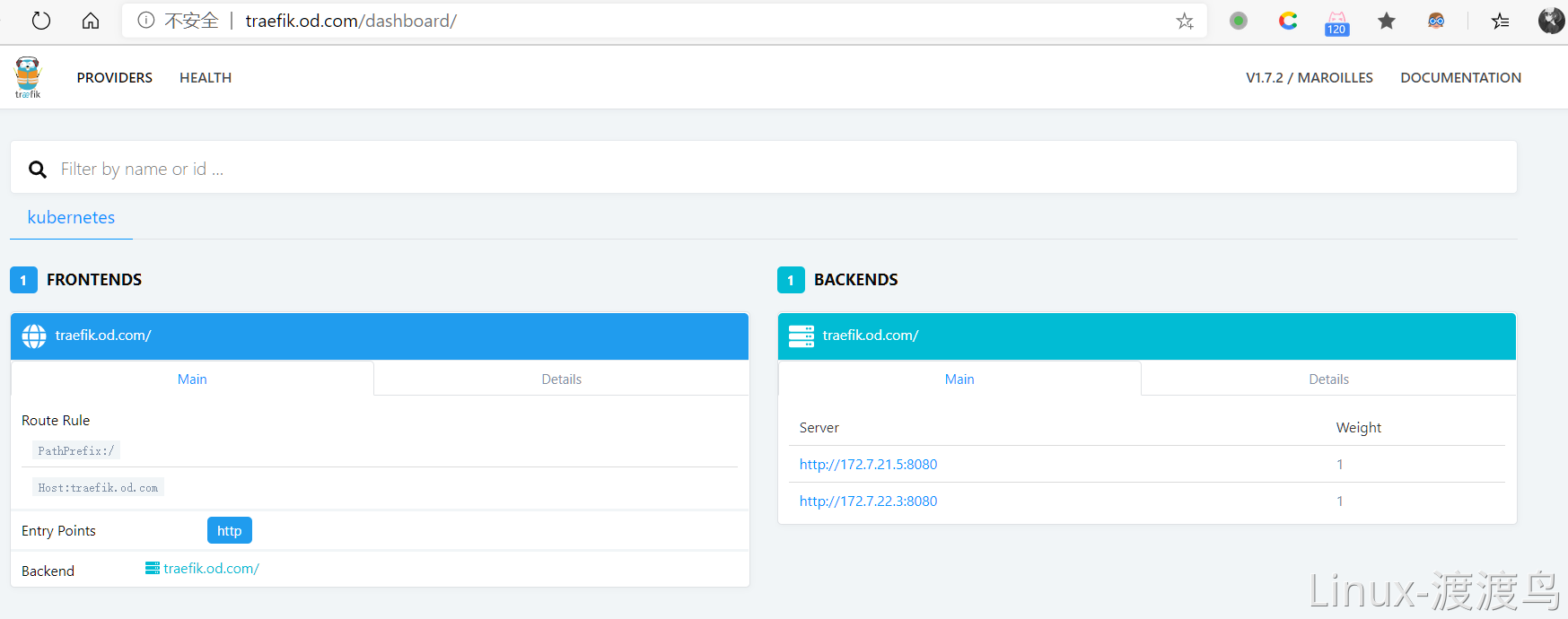Image resolution: width=1568 pixels, height=619 pixels.
Task: Bookmark page with address bar star icon
Action: point(1185,21)
